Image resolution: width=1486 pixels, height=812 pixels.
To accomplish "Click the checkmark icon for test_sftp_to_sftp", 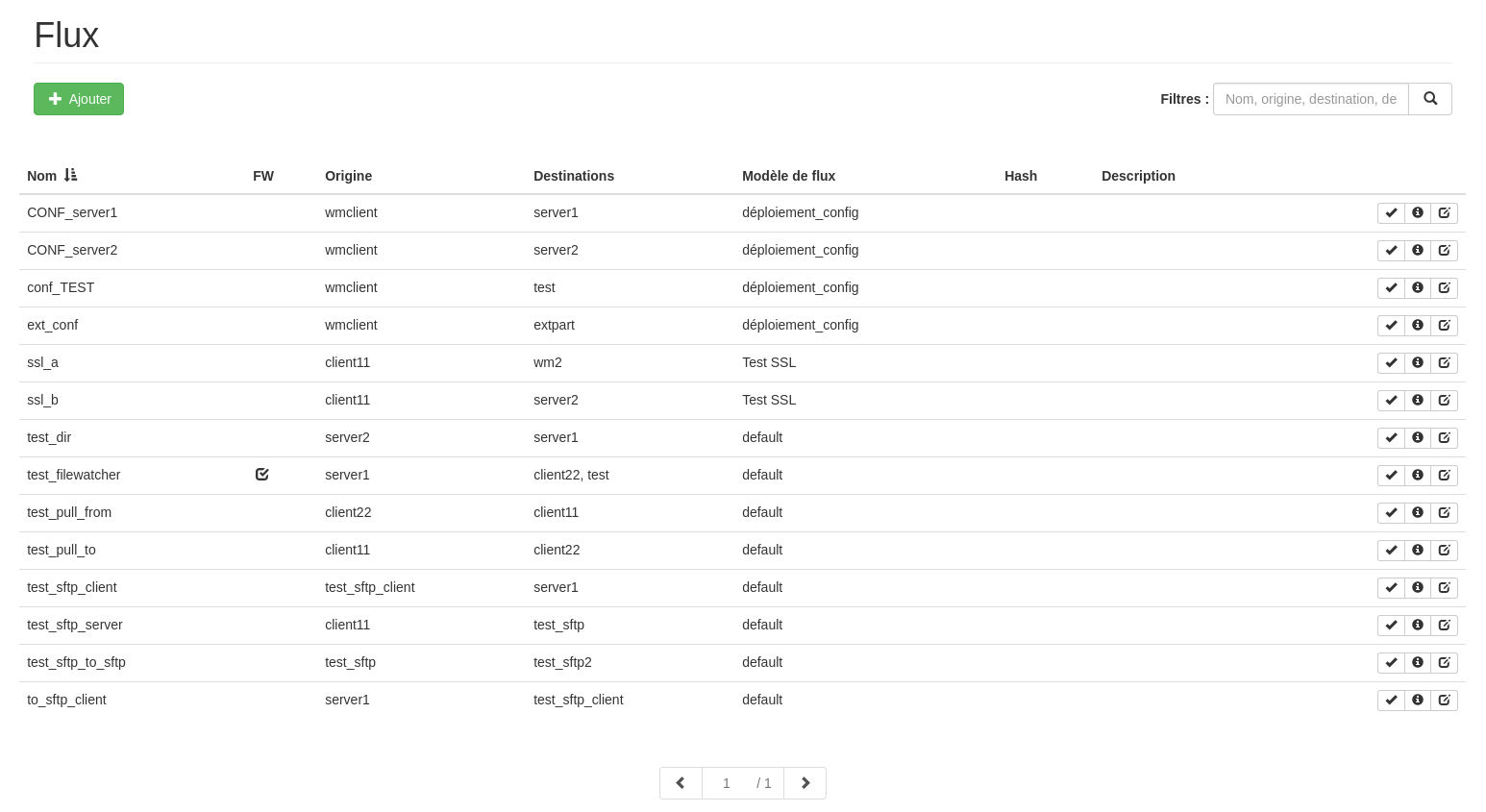I will [1391, 663].
